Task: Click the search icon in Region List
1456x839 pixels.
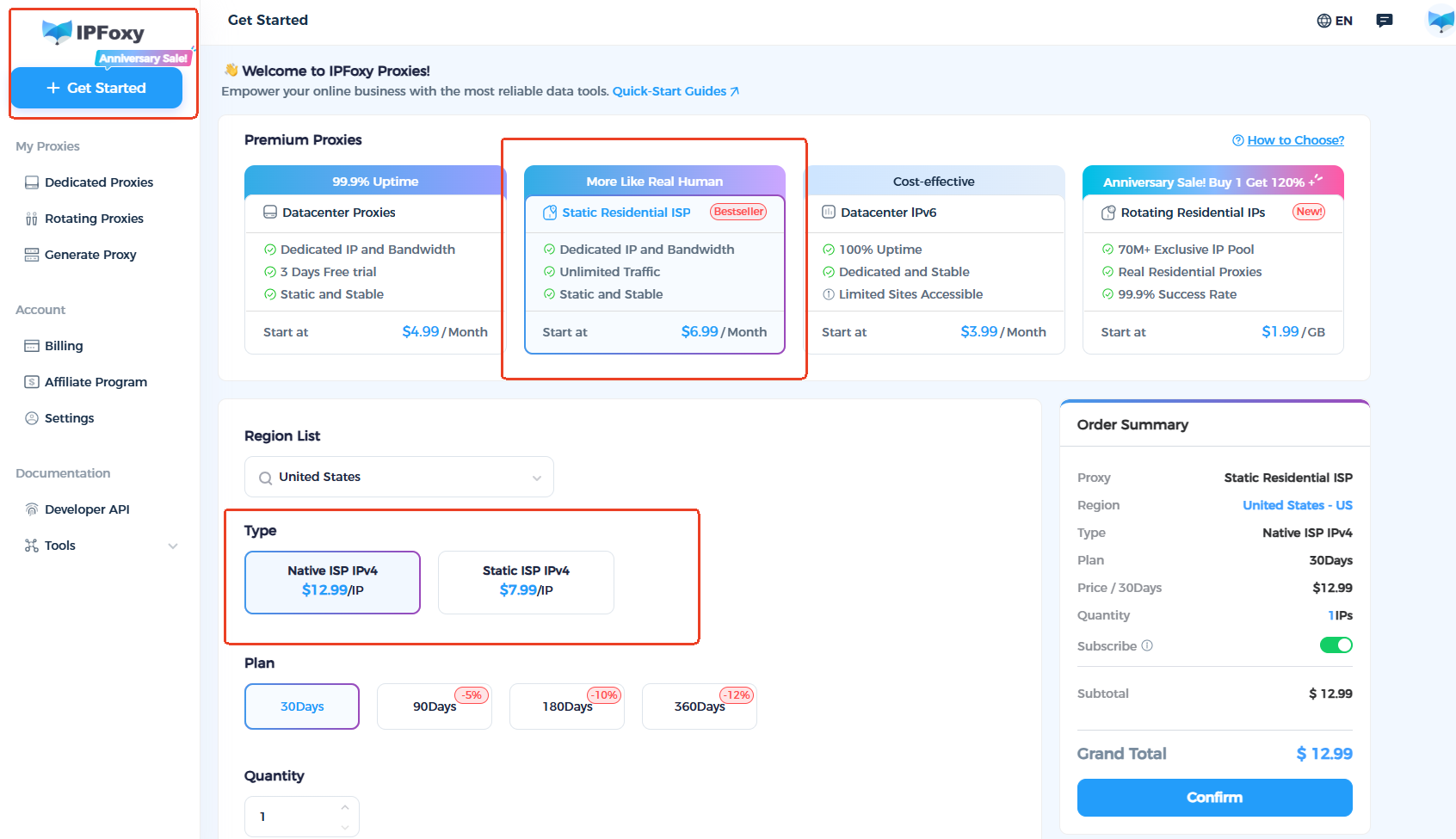Action: tap(266, 478)
